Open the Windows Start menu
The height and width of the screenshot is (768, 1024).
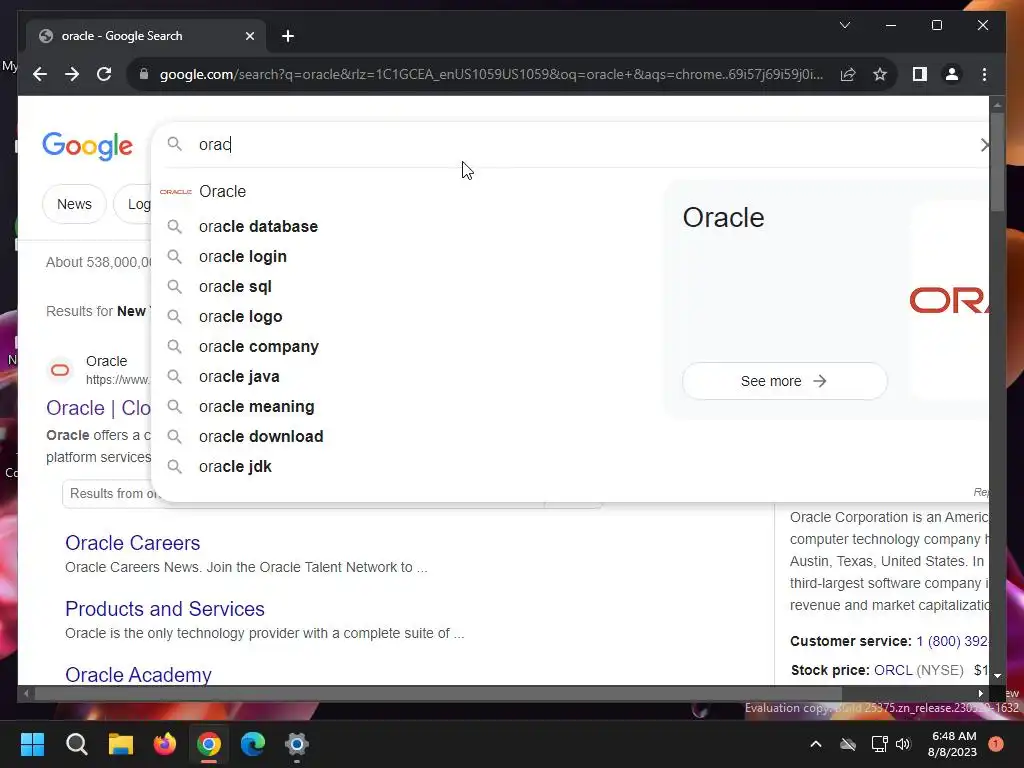pos(33,744)
